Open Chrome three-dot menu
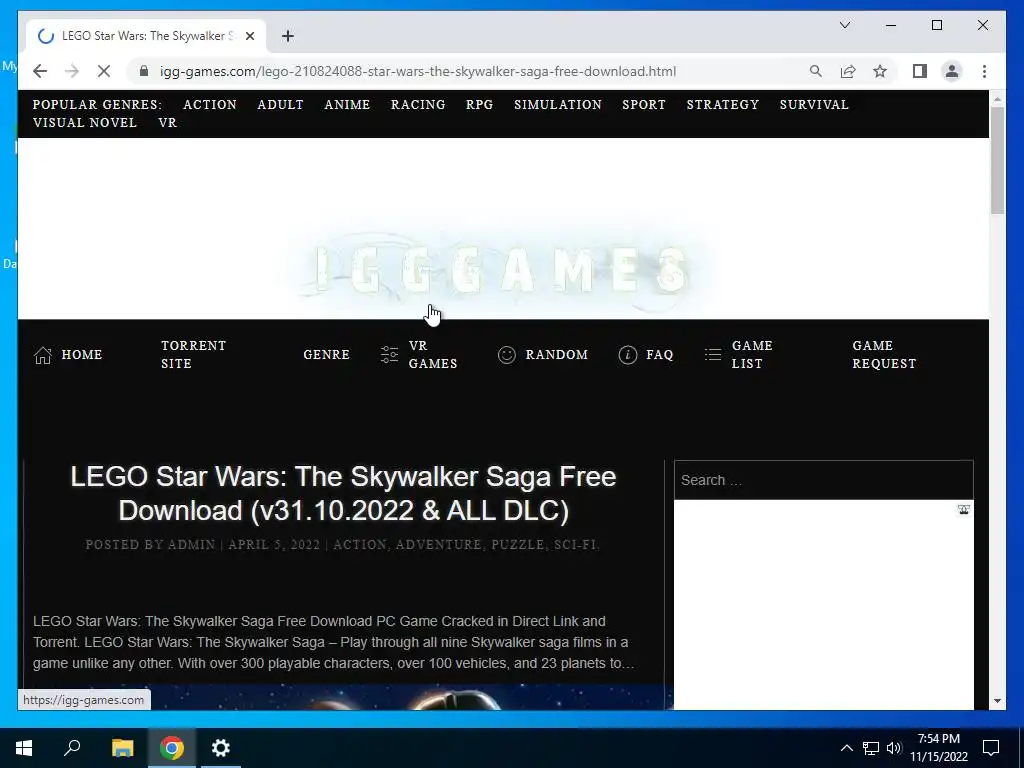The width and height of the screenshot is (1024, 768). [x=984, y=71]
